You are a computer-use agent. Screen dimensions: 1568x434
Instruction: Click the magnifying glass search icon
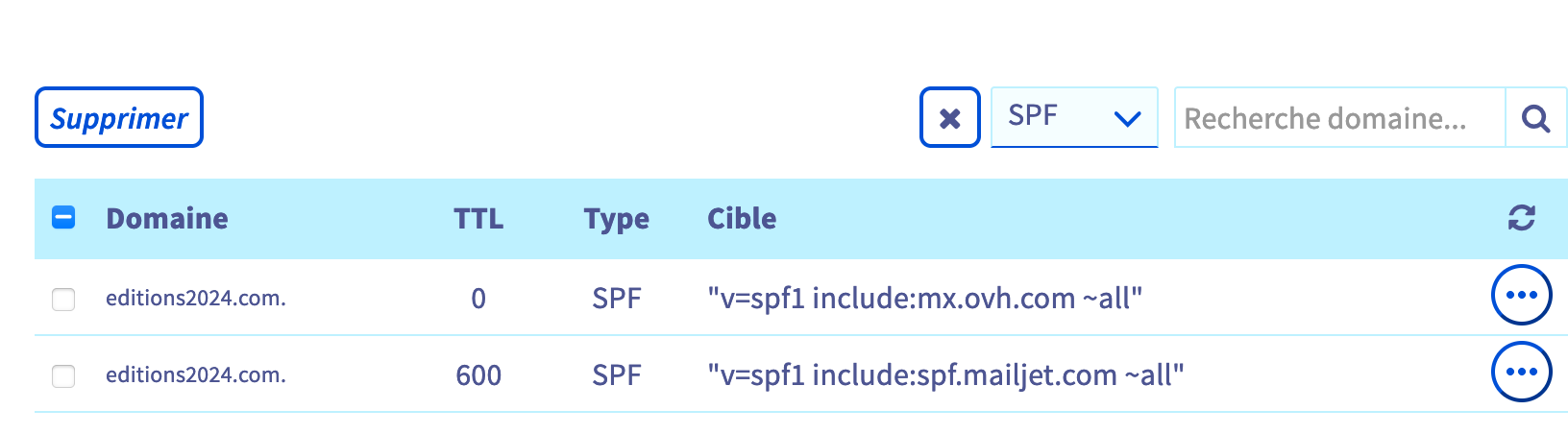1535,118
